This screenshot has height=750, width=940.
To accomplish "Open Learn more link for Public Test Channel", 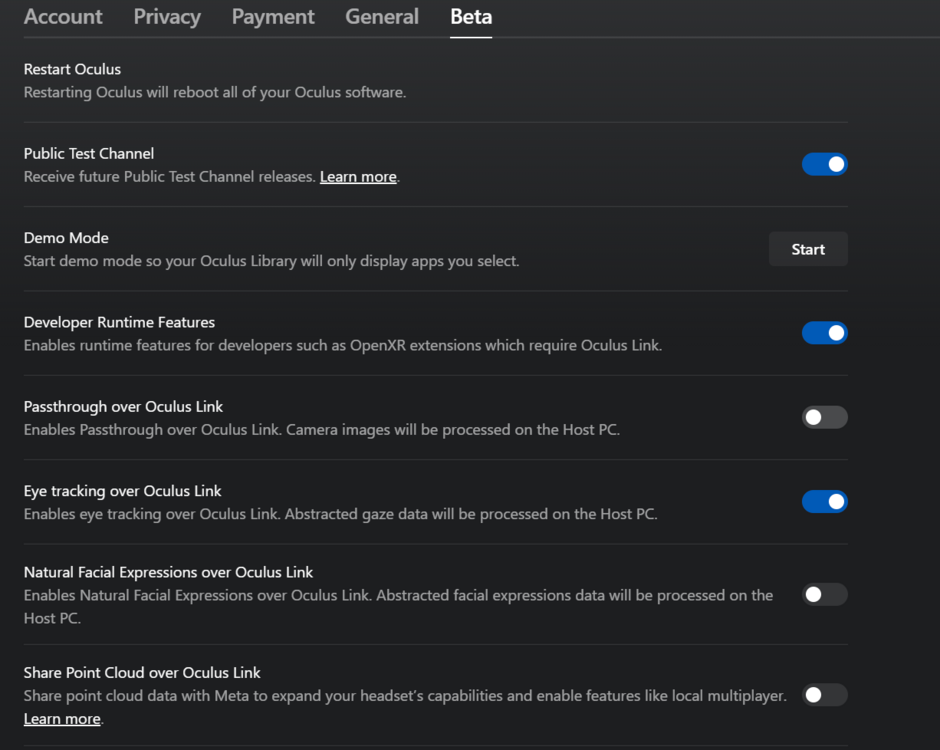I will click(358, 177).
